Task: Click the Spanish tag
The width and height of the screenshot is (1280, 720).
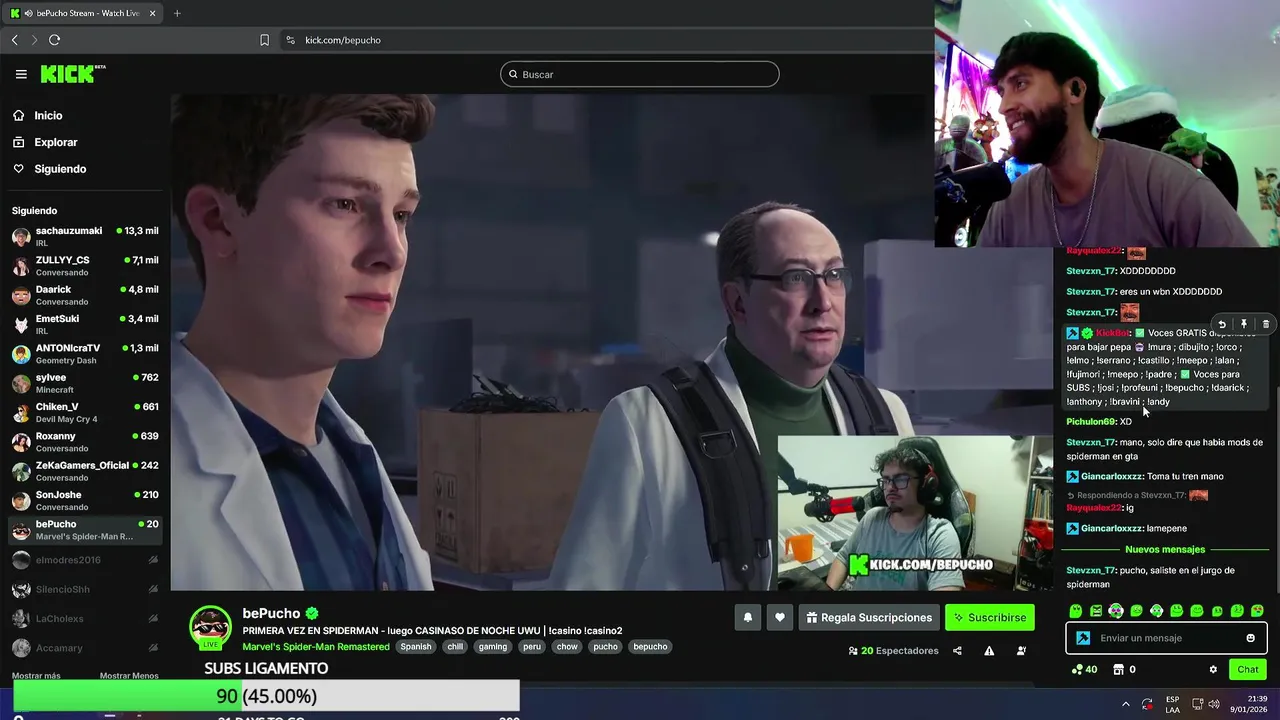Action: (416, 647)
